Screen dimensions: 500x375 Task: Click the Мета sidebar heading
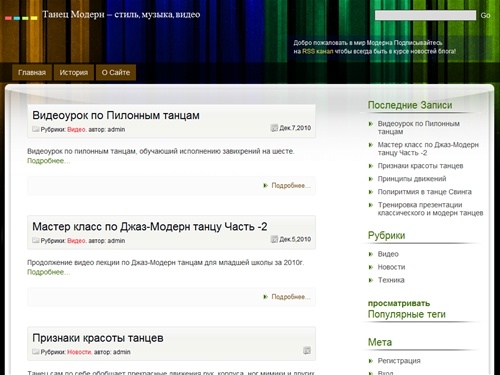point(380,342)
